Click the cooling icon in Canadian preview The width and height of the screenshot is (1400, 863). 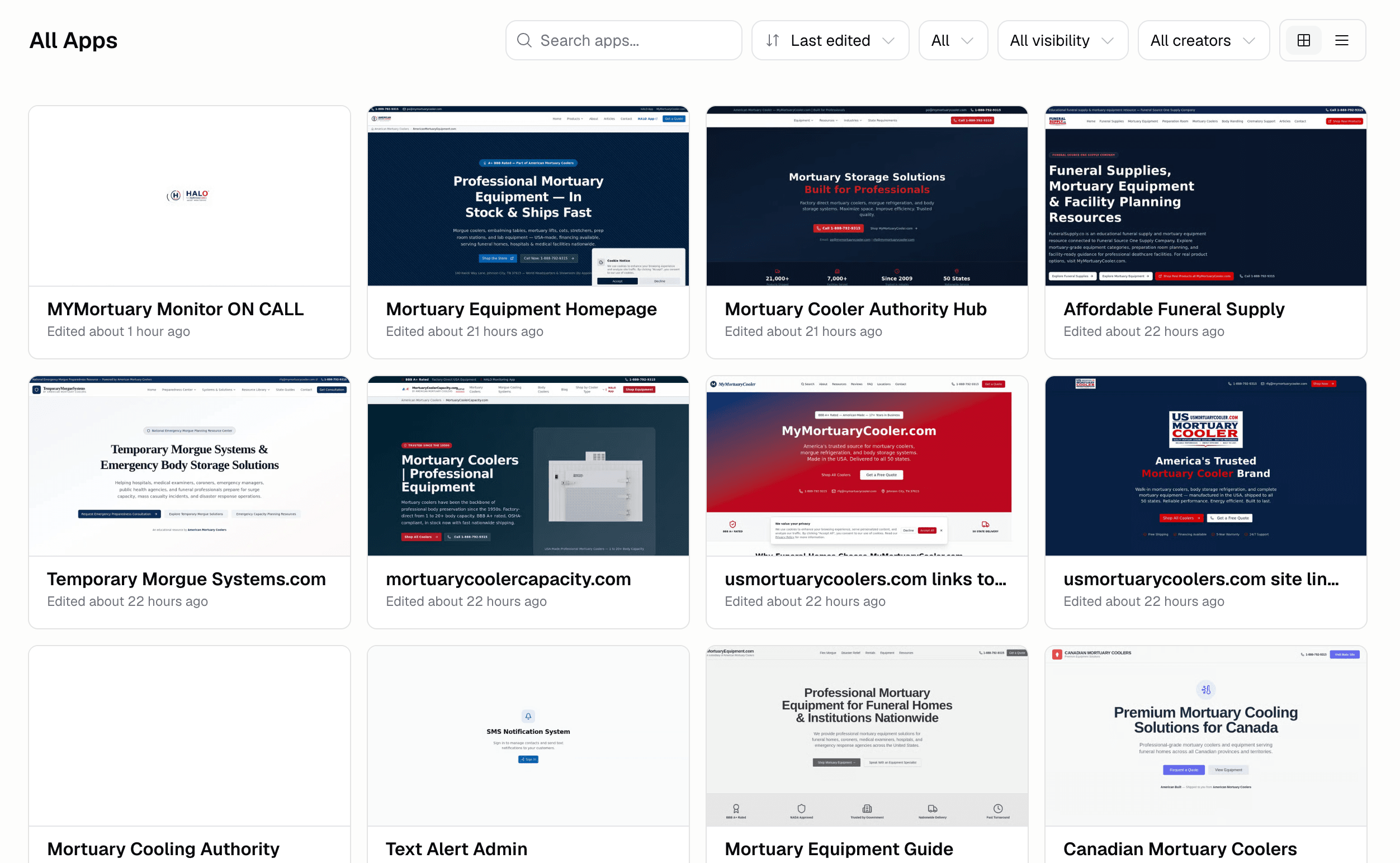(1206, 690)
